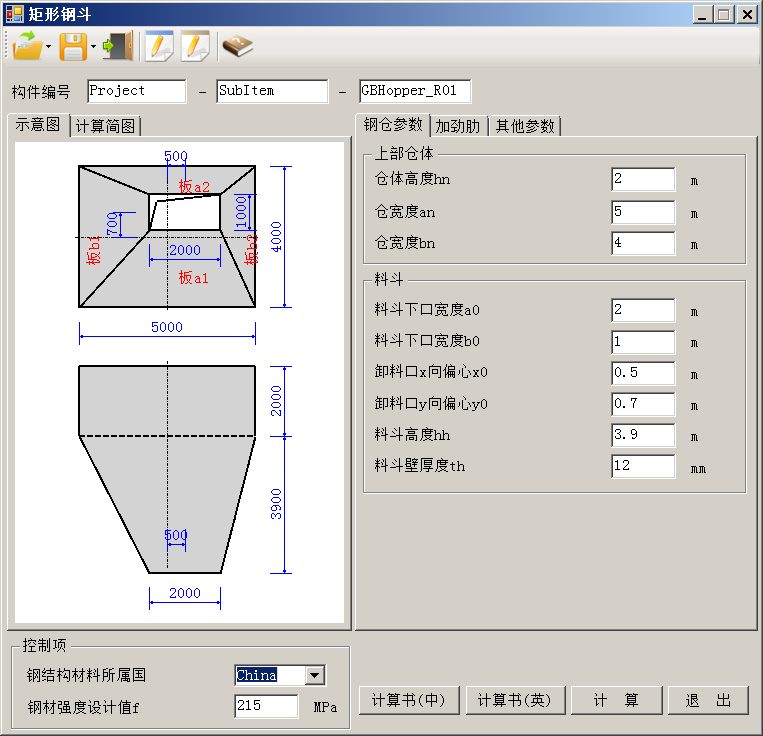Save with the floppy disk icon
Screen dimensions: 763x736
73,46
